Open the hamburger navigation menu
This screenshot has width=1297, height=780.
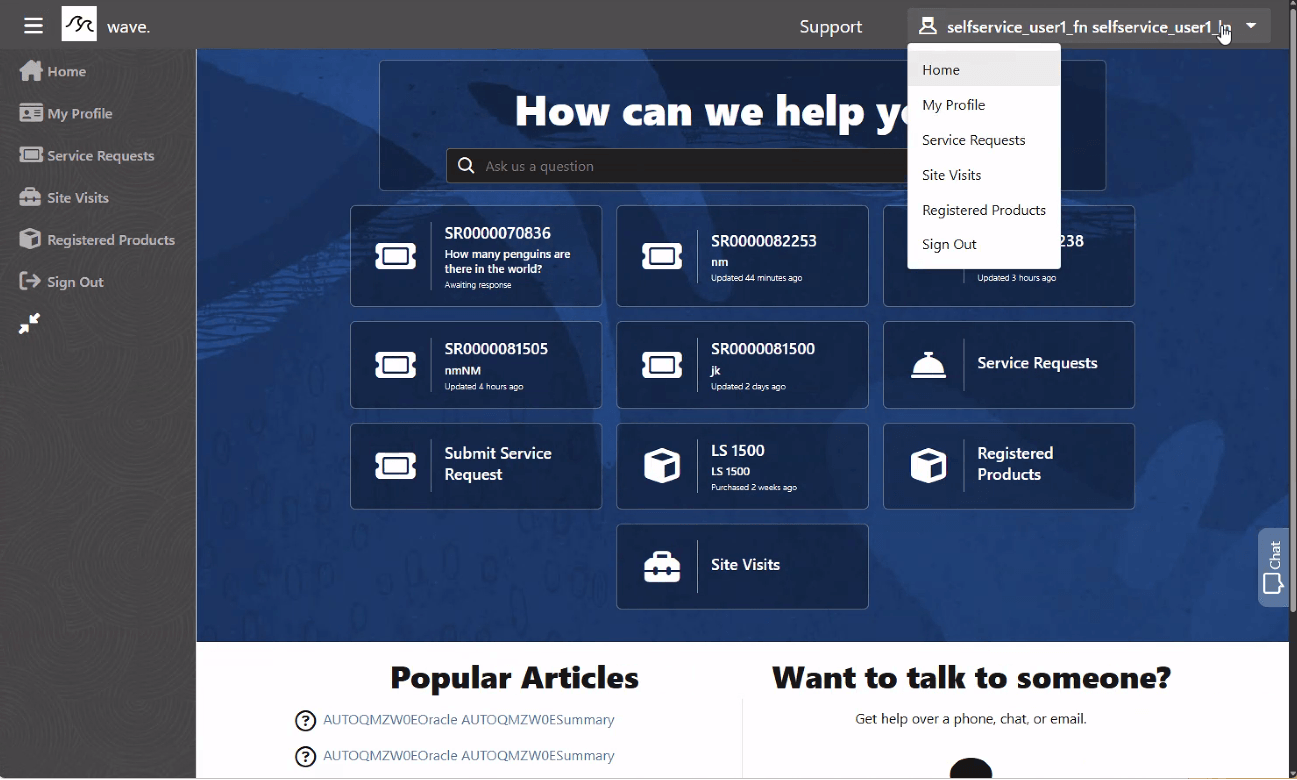[x=32, y=25]
